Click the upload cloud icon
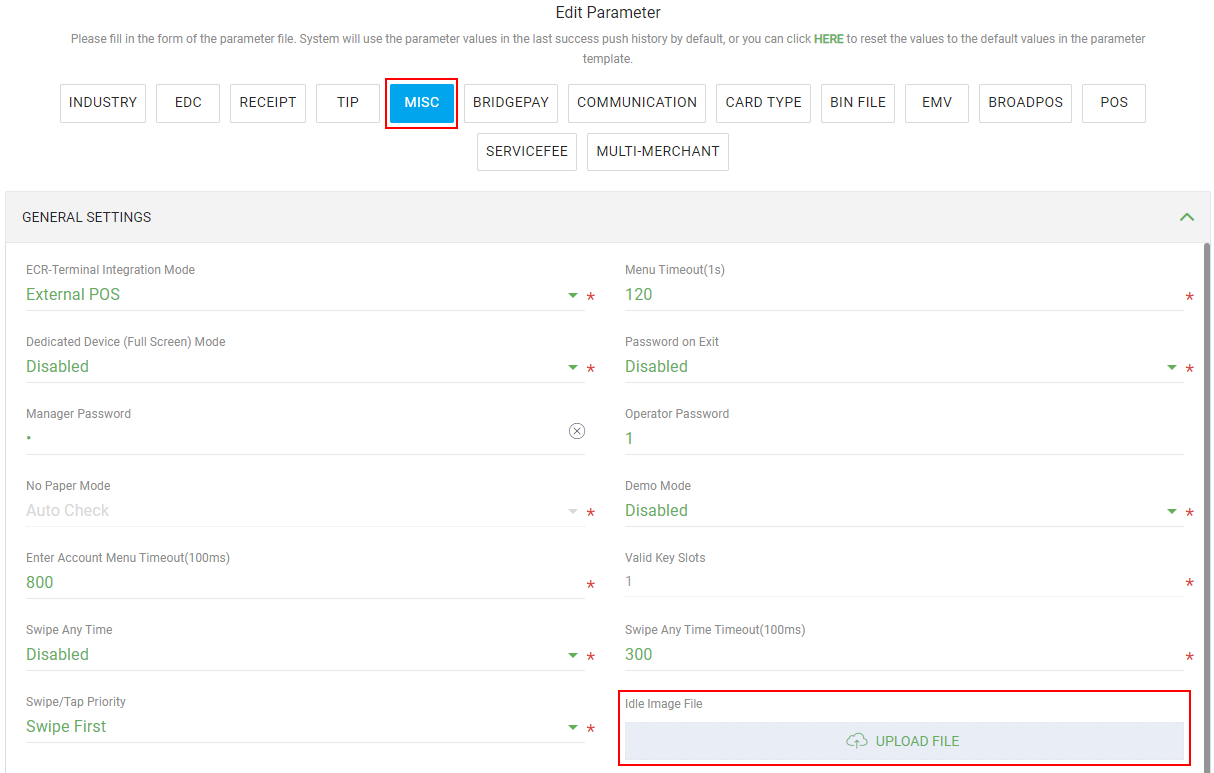1214x773 pixels. pos(856,741)
